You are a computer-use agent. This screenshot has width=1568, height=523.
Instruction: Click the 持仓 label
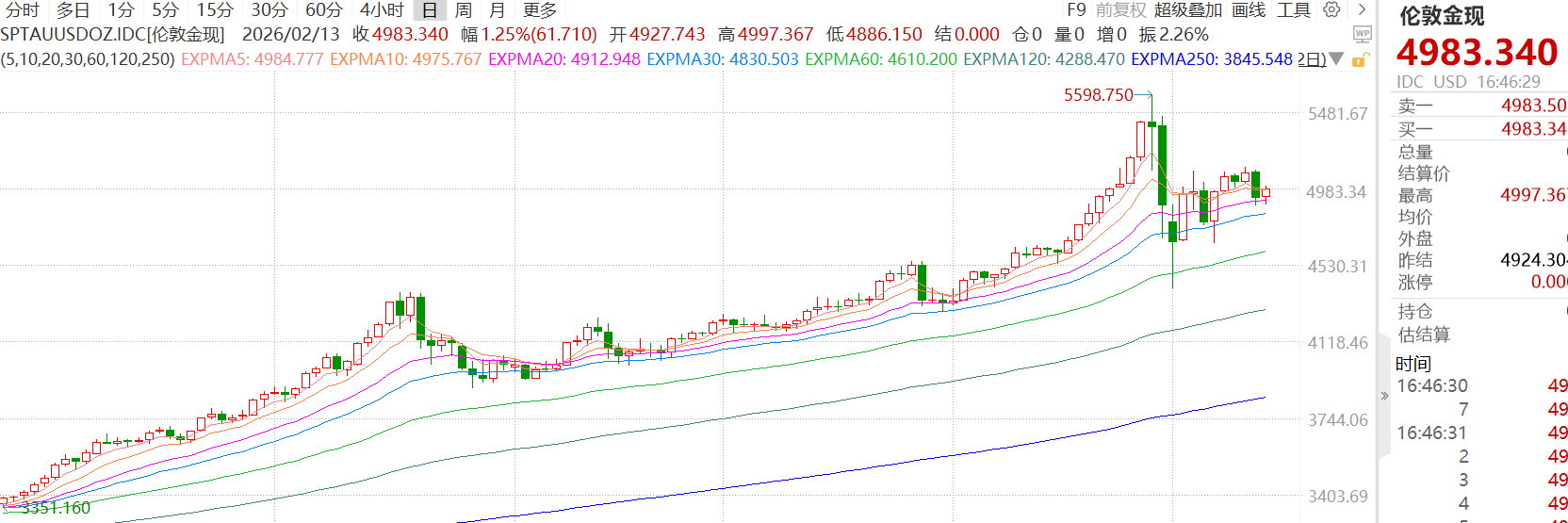[x=1415, y=312]
